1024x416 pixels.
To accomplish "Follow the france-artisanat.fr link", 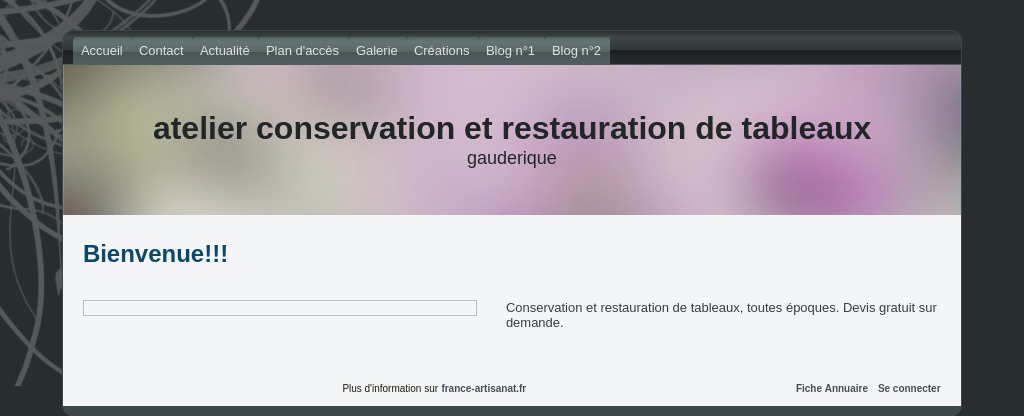I will (x=484, y=389).
